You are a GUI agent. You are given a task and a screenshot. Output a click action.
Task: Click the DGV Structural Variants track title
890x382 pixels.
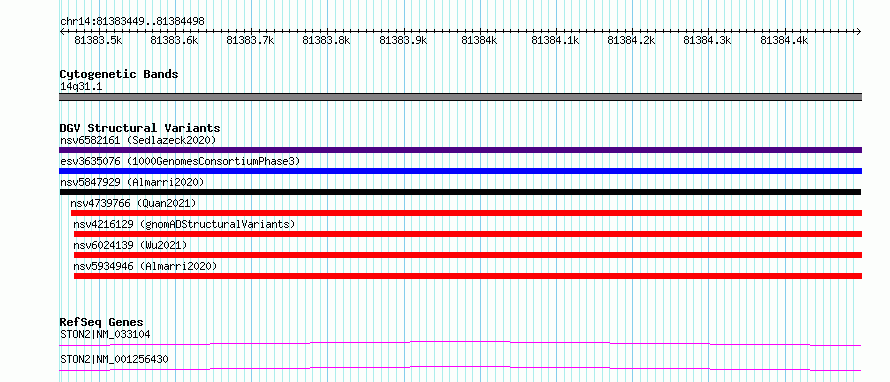coord(140,128)
